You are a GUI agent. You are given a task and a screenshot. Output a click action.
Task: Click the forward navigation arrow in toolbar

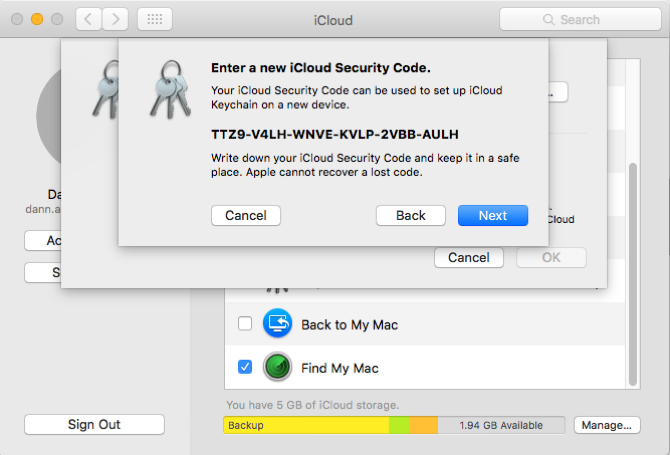pyautogui.click(x=115, y=19)
